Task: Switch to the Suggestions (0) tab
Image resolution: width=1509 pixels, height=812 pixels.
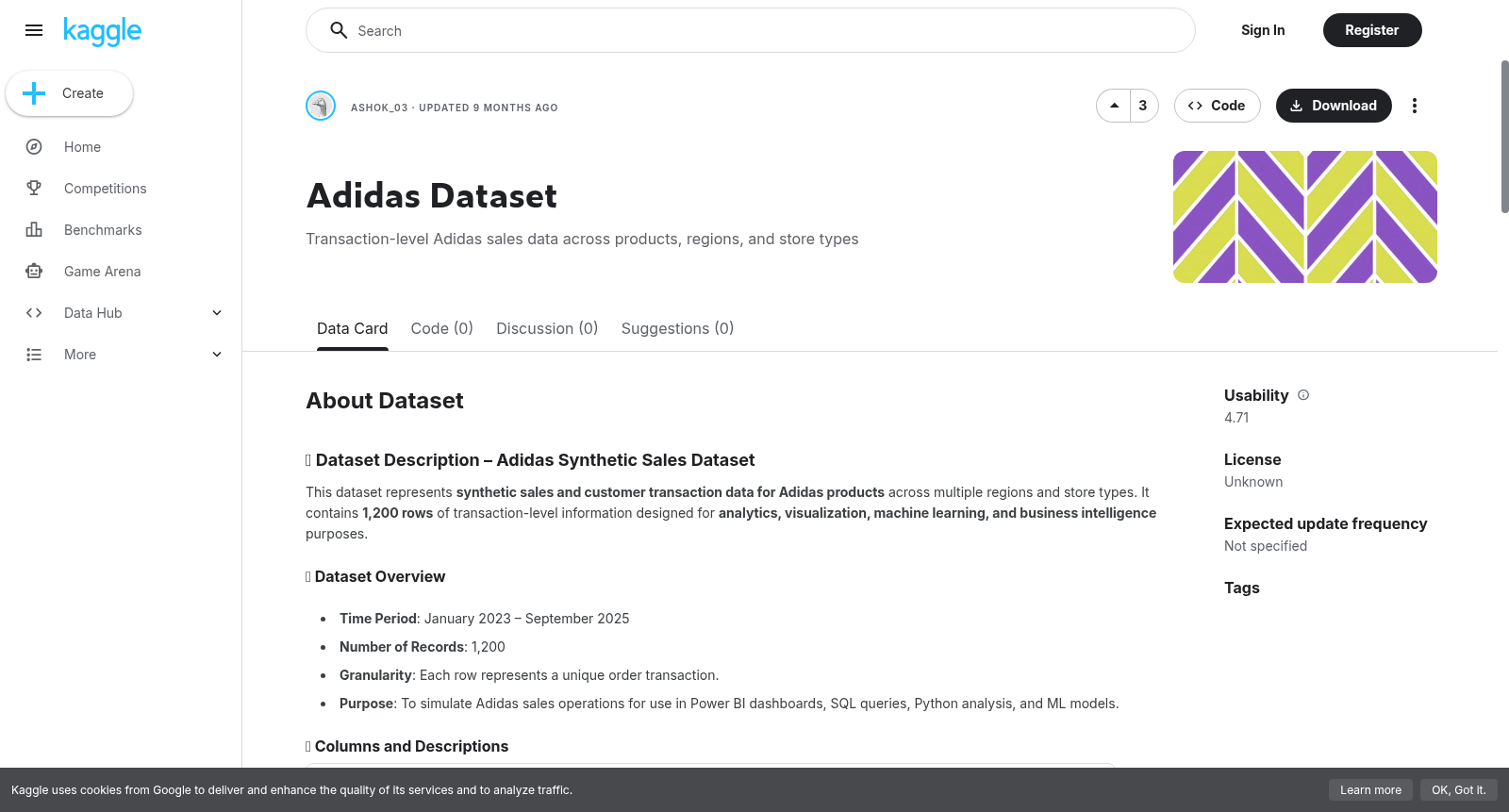Action: pos(677,328)
